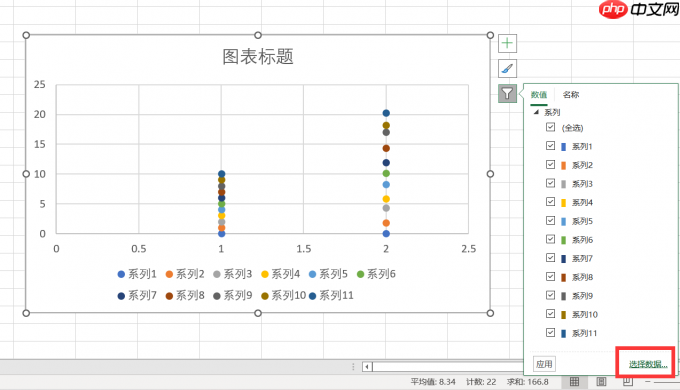Viewport: 680px width, 390px height.
Task: Click the 应用 apply button
Action: [544, 364]
